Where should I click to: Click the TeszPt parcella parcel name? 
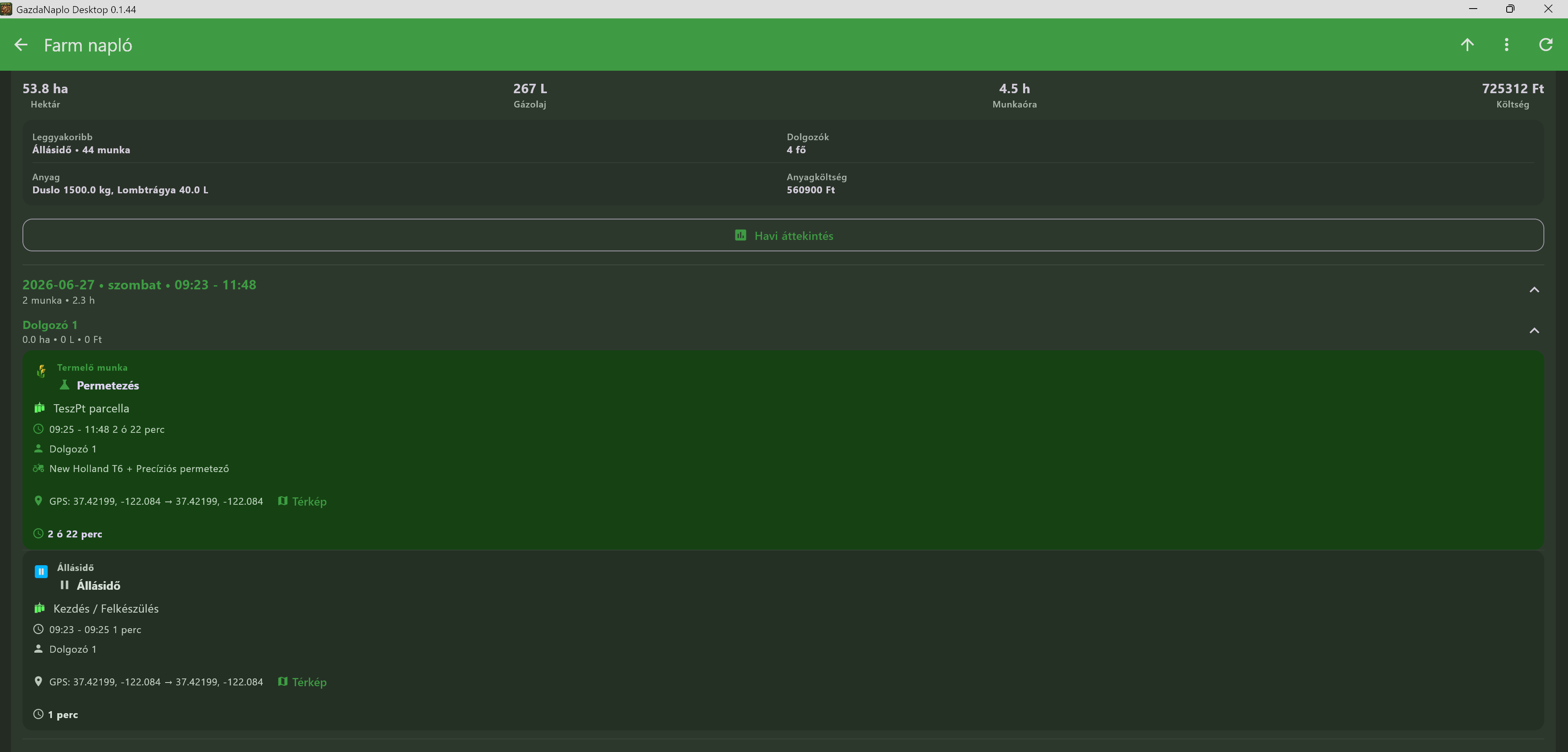pos(91,408)
